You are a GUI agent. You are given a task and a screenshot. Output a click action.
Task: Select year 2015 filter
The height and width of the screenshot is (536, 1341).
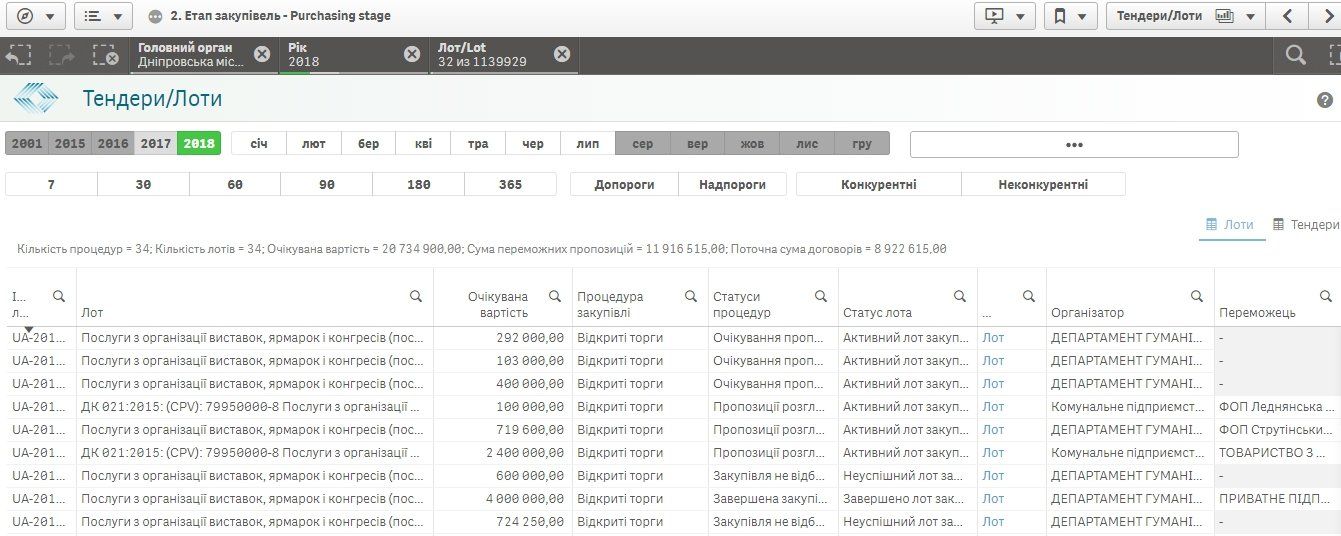click(70, 144)
